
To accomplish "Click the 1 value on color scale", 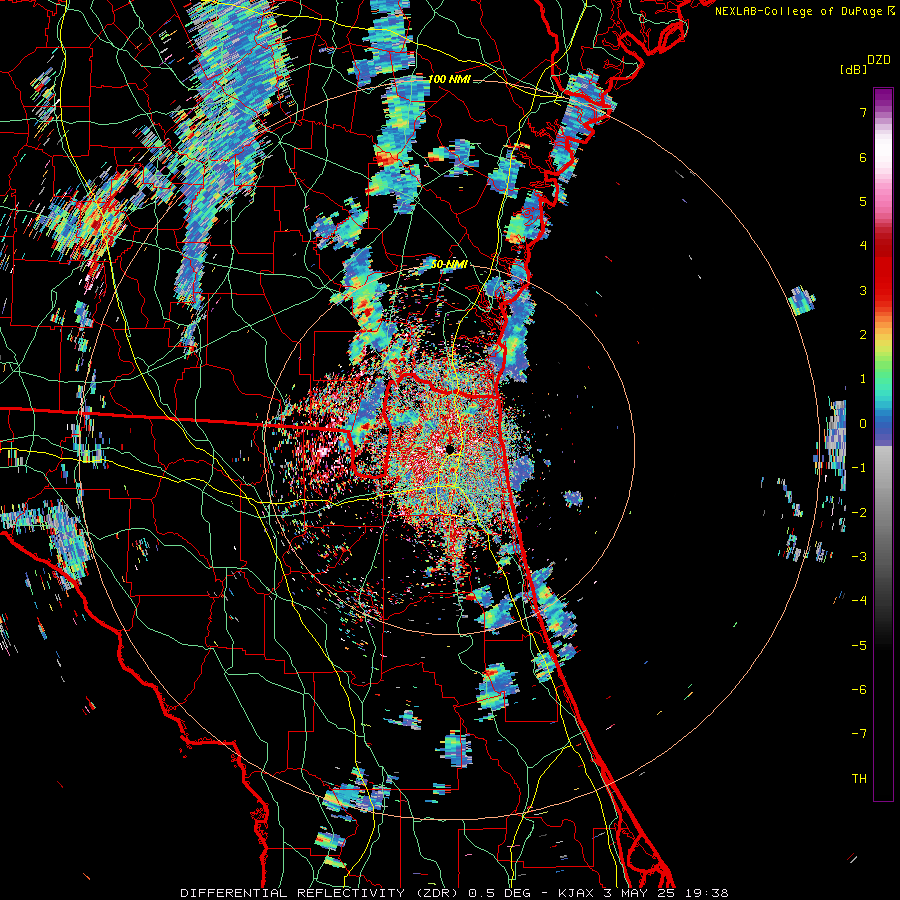I will pyautogui.click(x=863, y=379).
